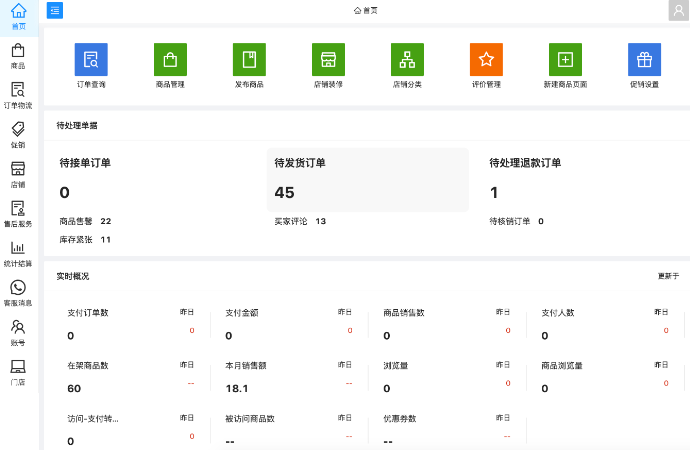Go to 订单物流 in the sidebar

click(x=18, y=96)
